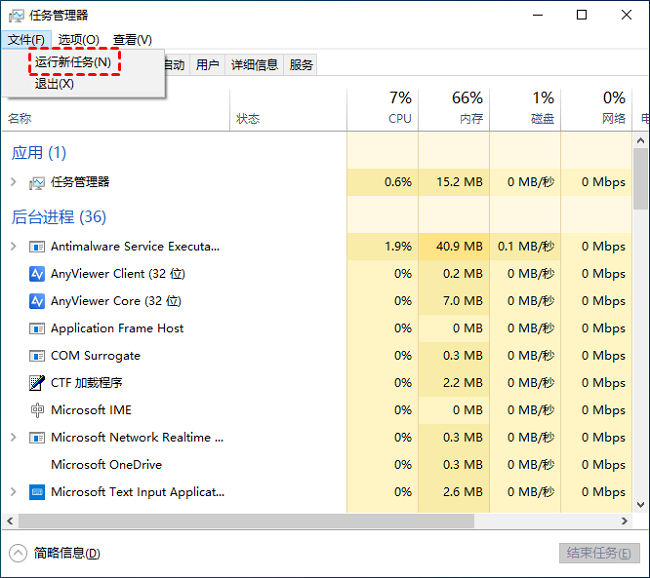Expand the 任务管理器 app row
650x578 pixels.
click(13, 182)
